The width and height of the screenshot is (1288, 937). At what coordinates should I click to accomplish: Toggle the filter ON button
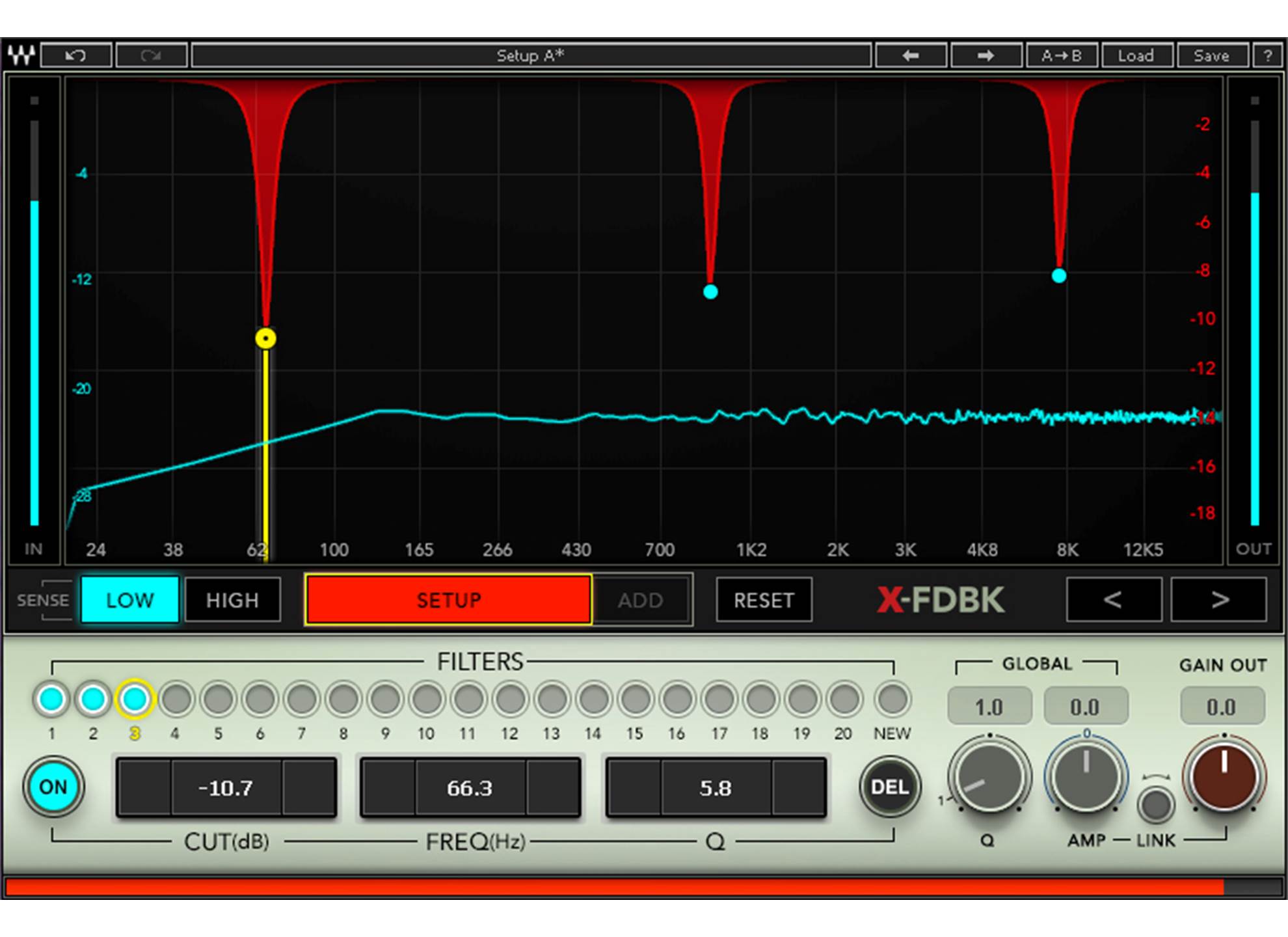(x=53, y=787)
